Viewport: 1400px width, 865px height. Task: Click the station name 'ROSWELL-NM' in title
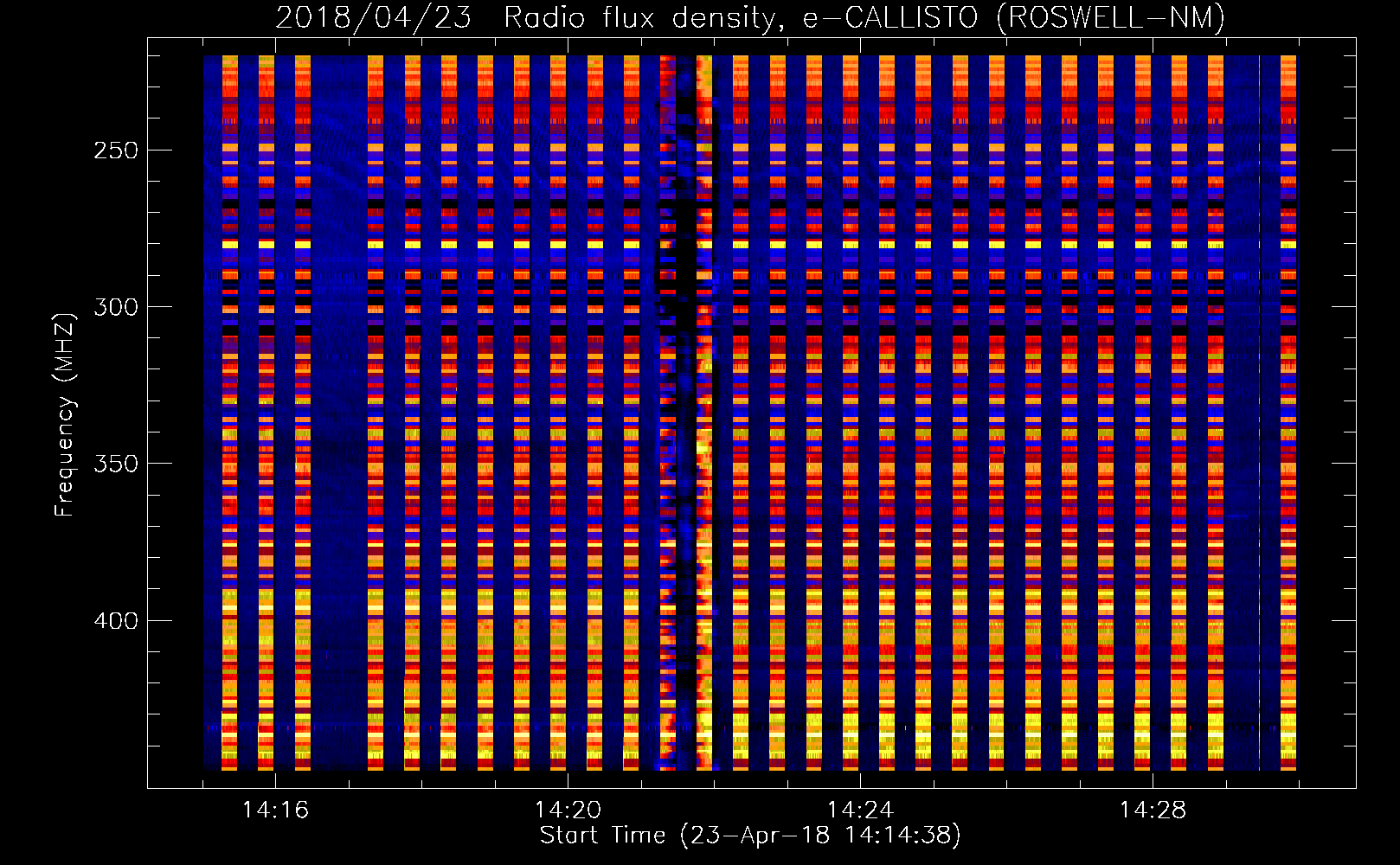pyautogui.click(x=1110, y=17)
